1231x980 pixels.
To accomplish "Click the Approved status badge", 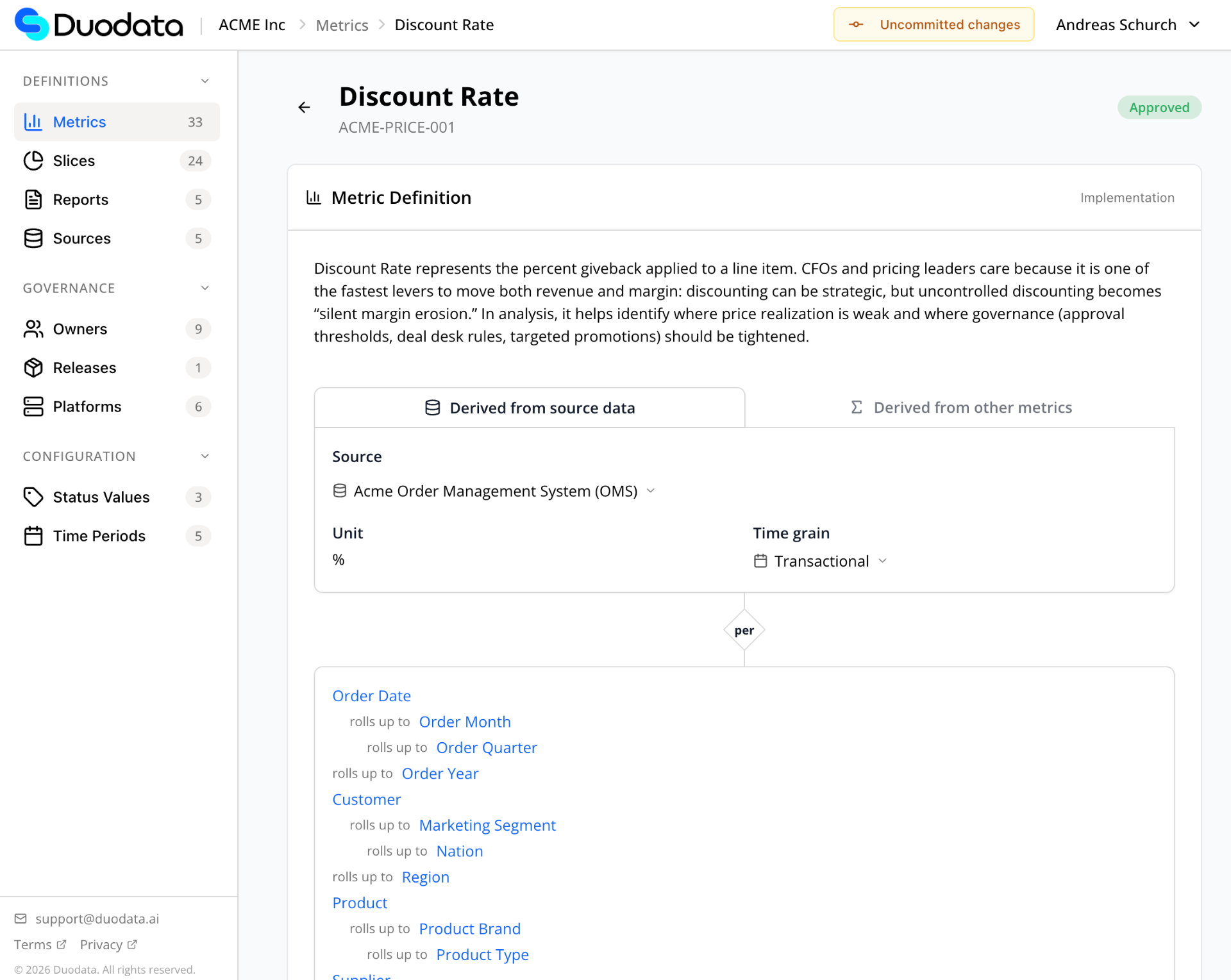I will tap(1159, 107).
